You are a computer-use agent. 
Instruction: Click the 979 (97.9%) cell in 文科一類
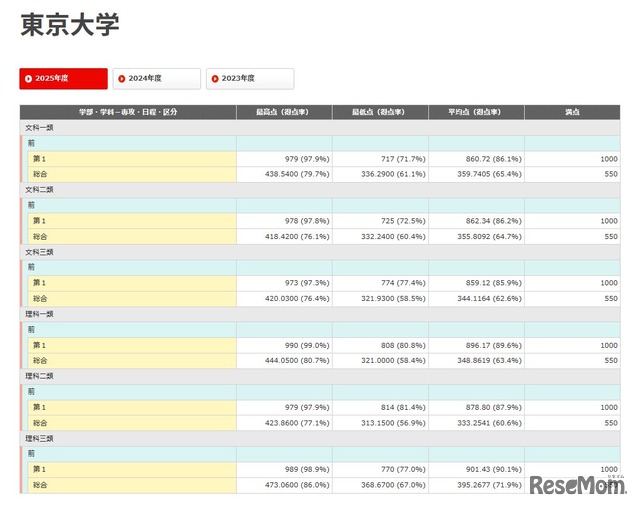[x=284, y=159]
